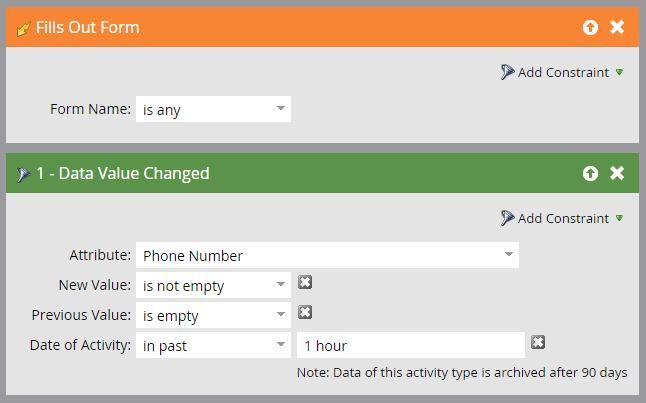Click the Add Constraint arrow in Fills Out Form
Image resolution: width=646 pixels, height=403 pixels.
(x=620, y=72)
